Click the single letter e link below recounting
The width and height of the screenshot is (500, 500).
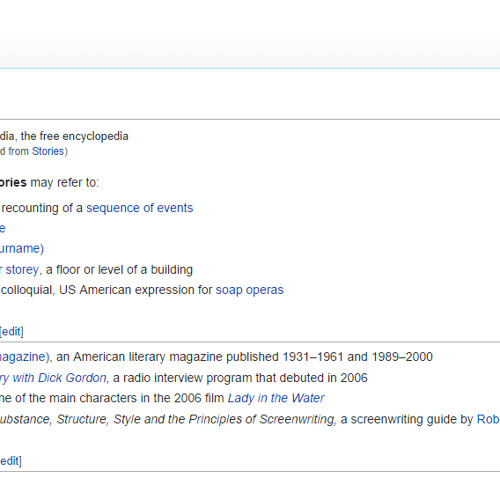click(3, 229)
